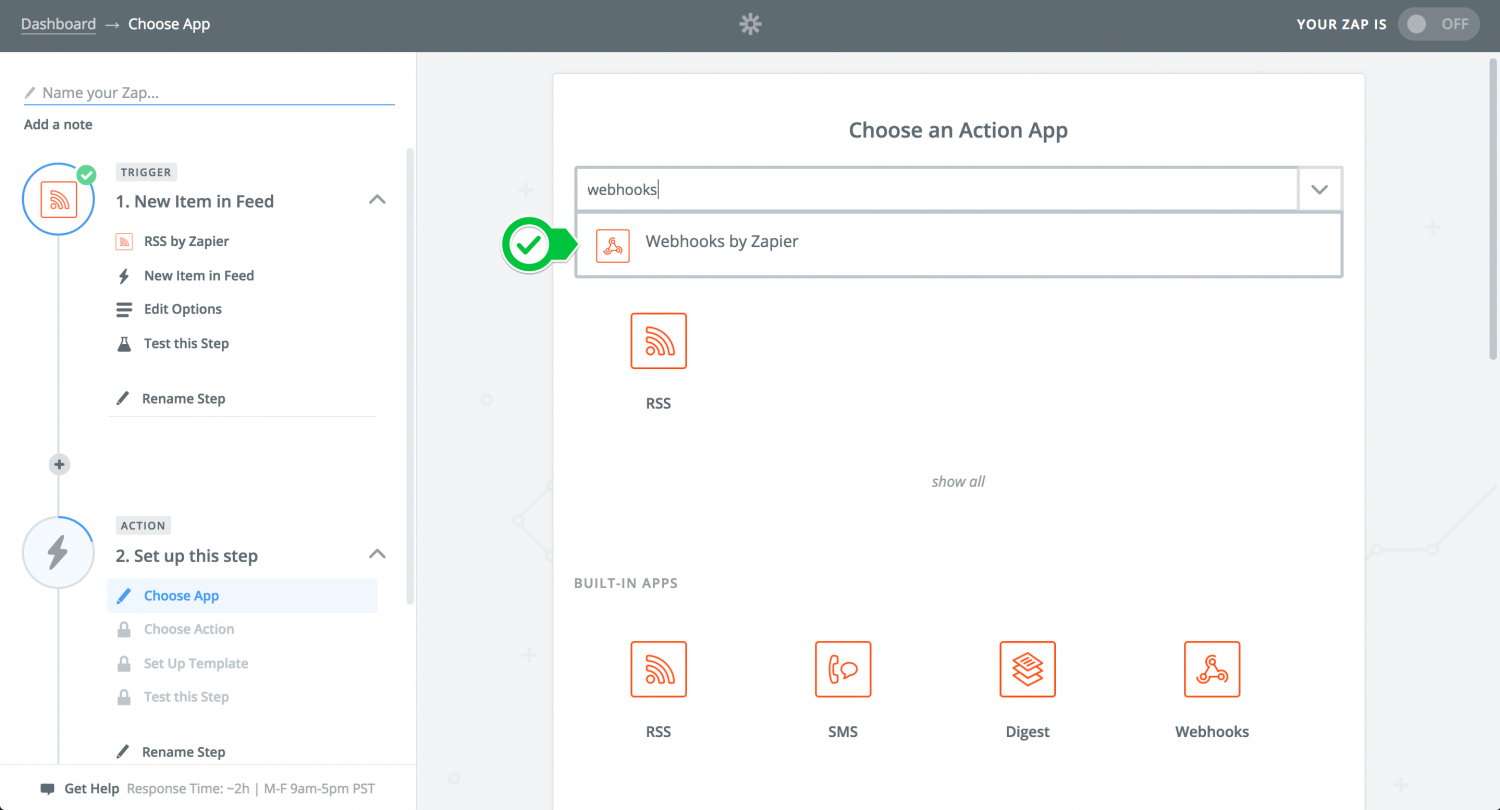This screenshot has height=810, width=1500.
Task: Click the YOUR ZAP IS label
Action: click(1341, 24)
